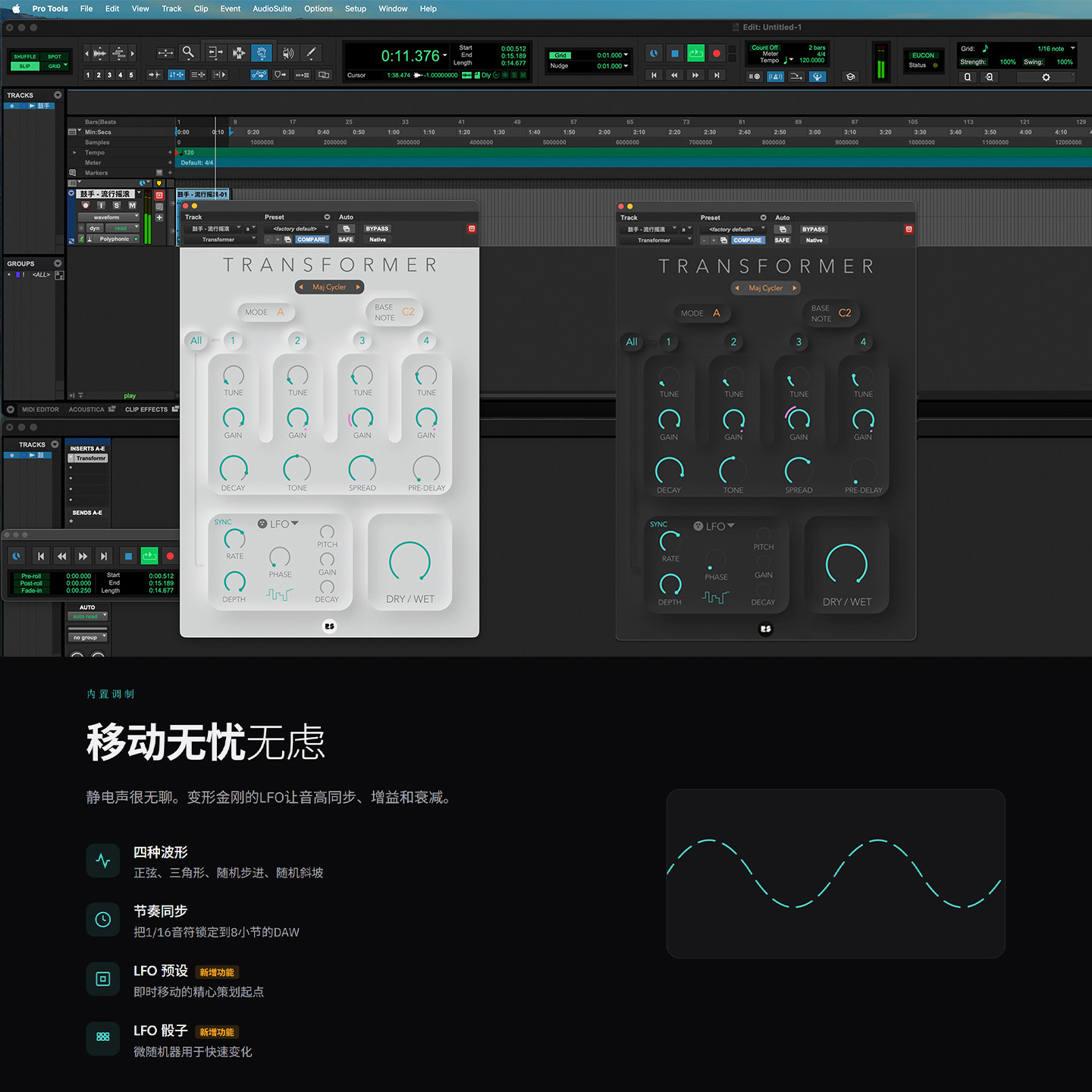This screenshot has height=1092, width=1092.
Task: Toggle Mute on the drummer track
Action: coord(132,206)
